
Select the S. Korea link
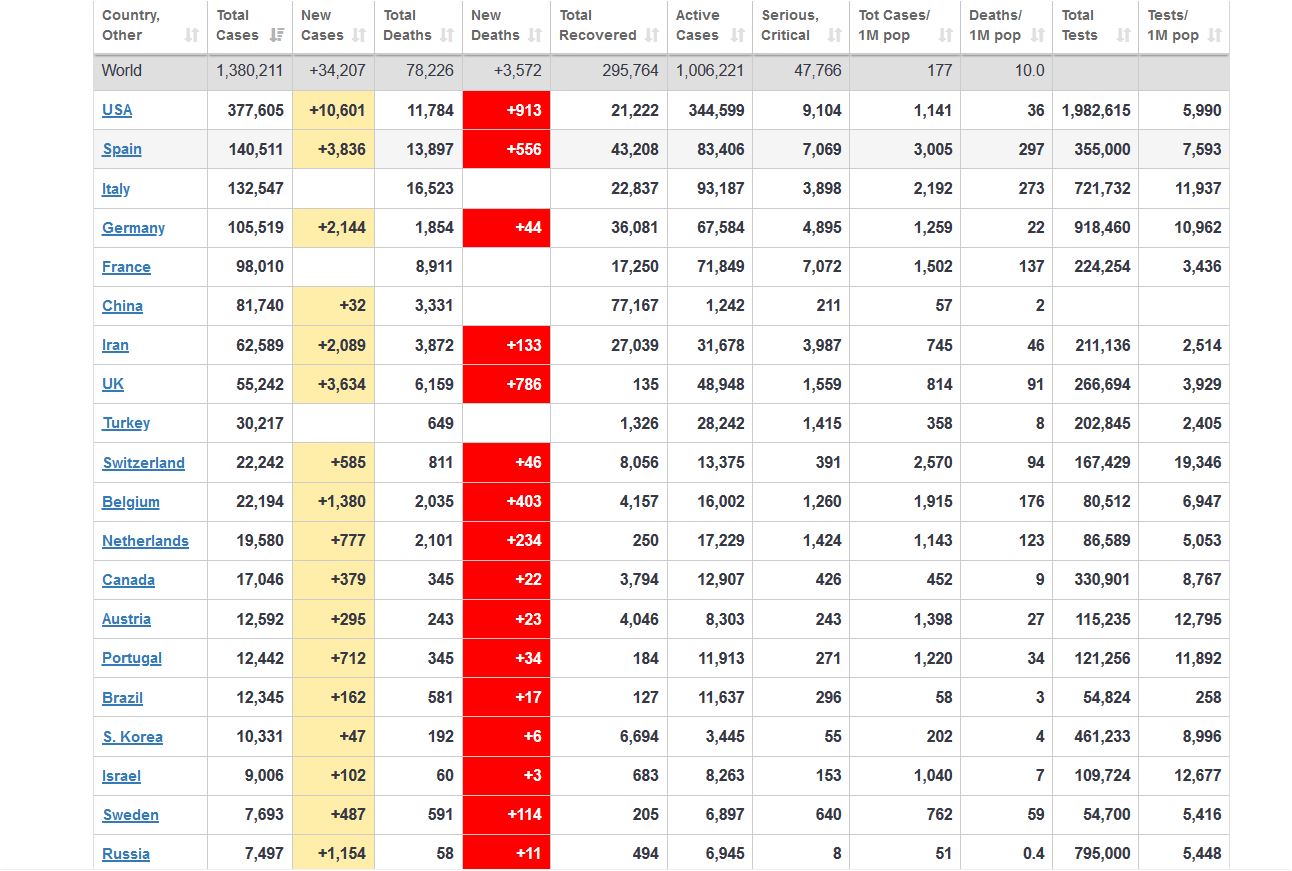132,737
